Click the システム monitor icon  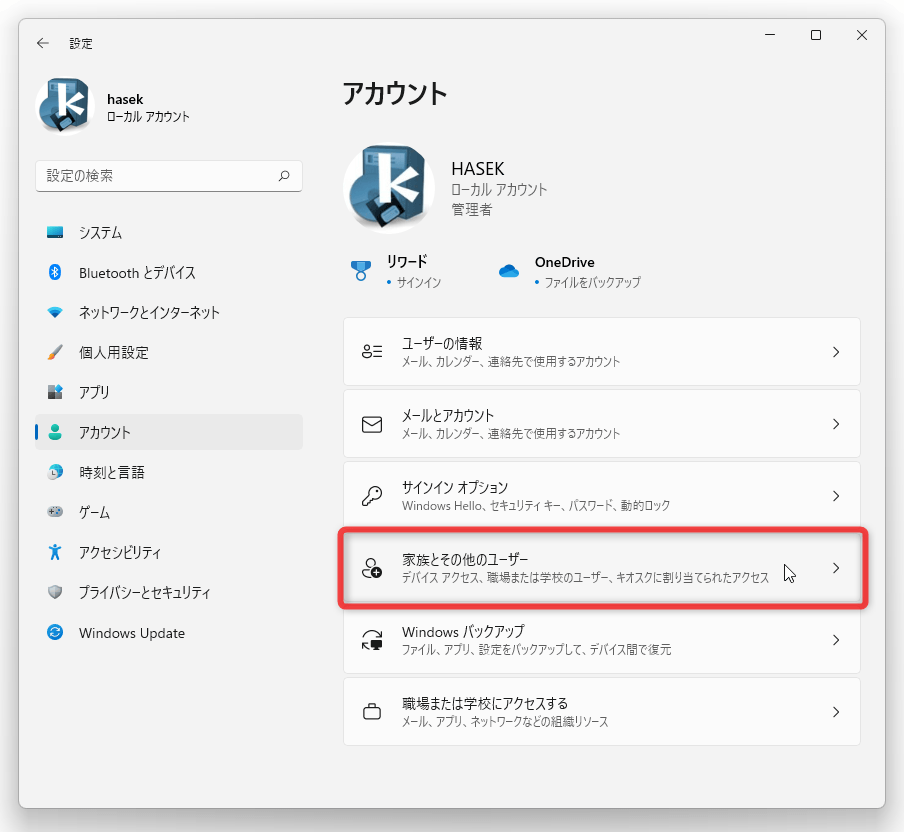pyautogui.click(x=55, y=232)
